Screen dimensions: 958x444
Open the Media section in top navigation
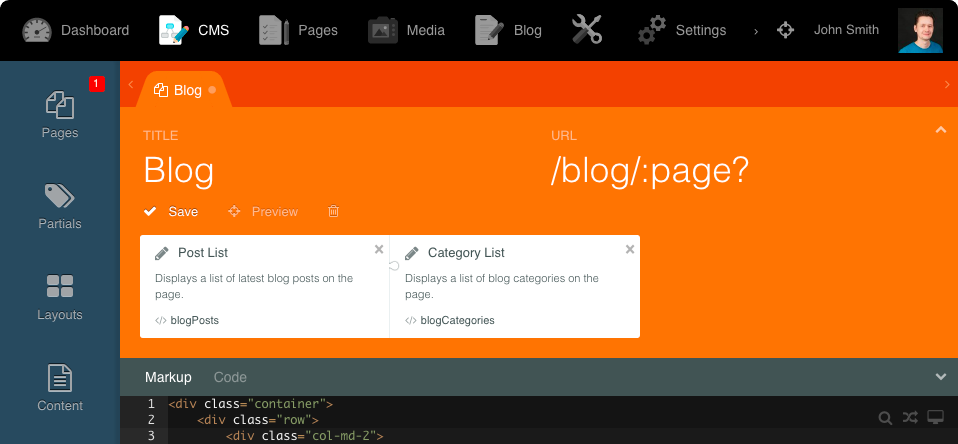[x=406, y=30]
